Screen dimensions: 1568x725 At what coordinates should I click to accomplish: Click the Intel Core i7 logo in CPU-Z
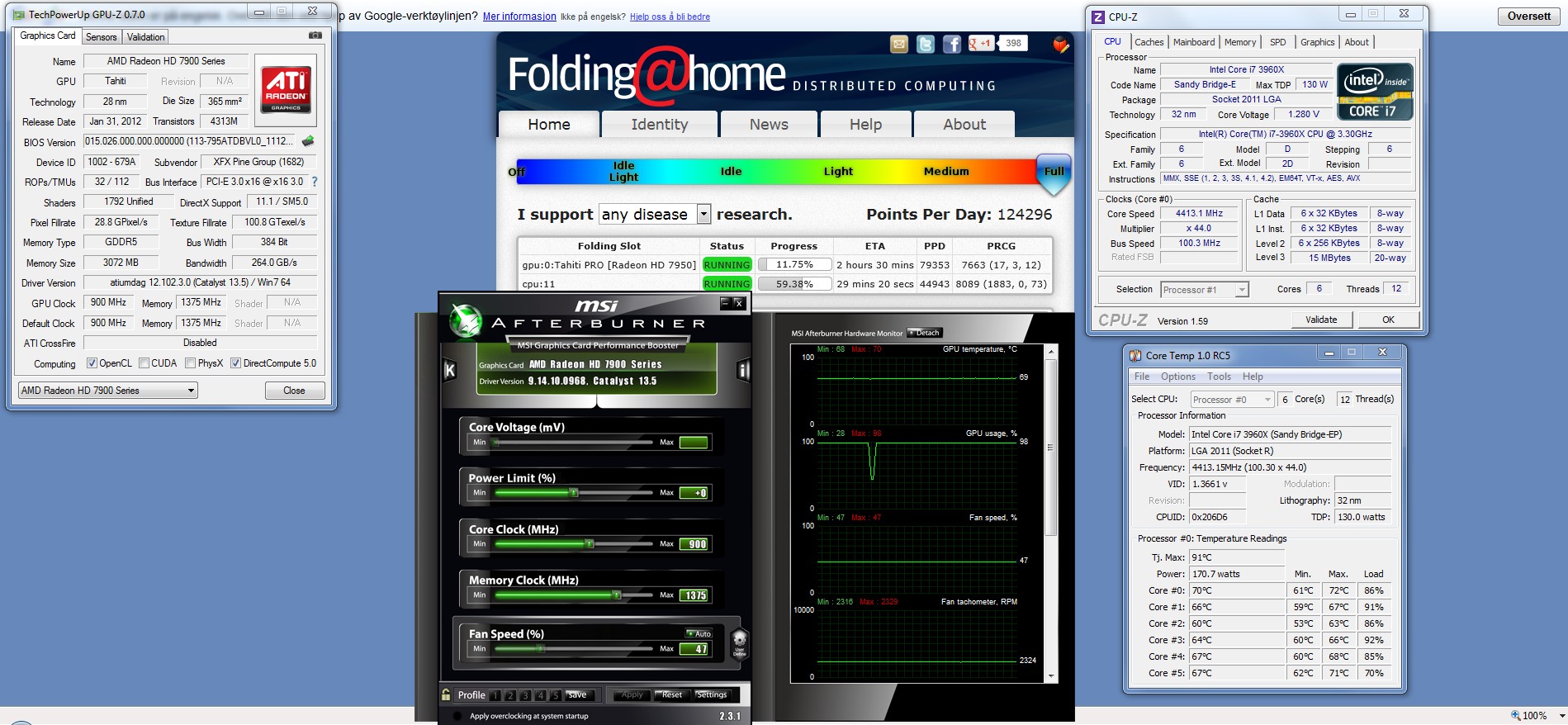1375,91
